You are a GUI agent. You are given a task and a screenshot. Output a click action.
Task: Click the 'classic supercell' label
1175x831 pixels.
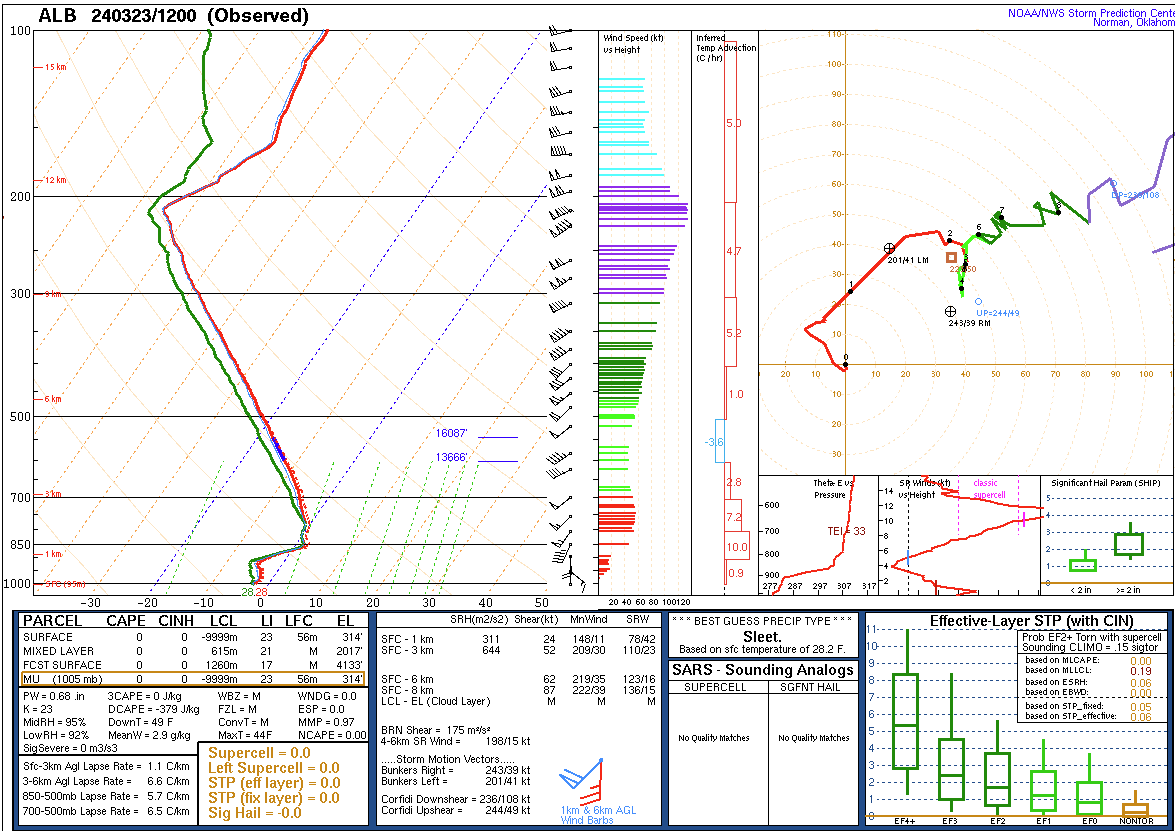988,489
